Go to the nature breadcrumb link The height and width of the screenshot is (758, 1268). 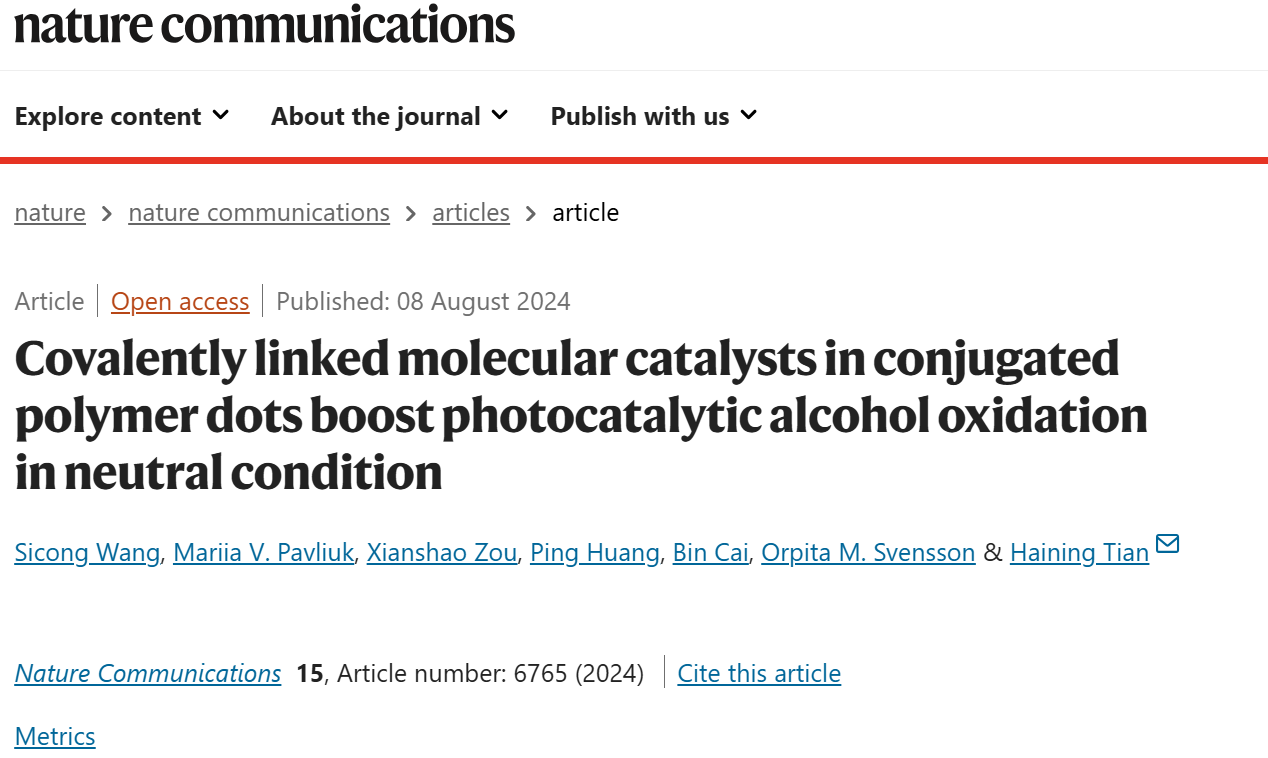pyautogui.click(x=50, y=213)
